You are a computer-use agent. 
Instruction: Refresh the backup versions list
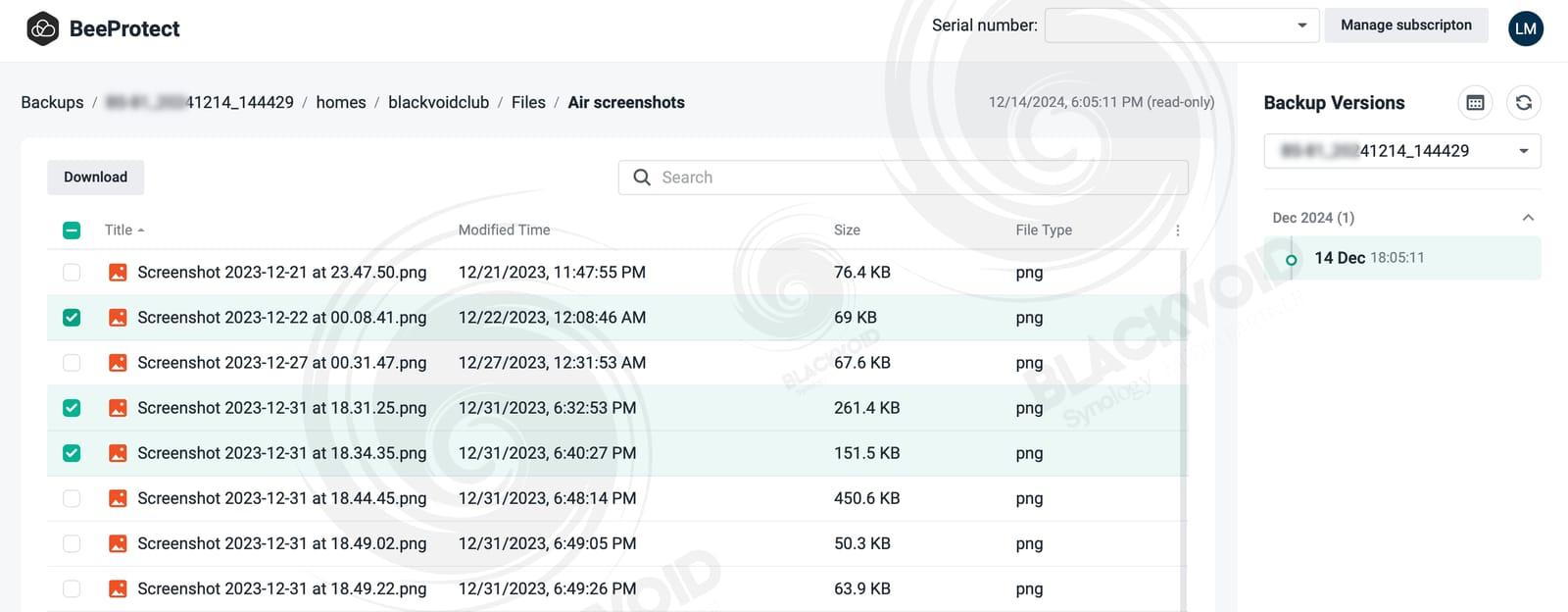[1523, 103]
